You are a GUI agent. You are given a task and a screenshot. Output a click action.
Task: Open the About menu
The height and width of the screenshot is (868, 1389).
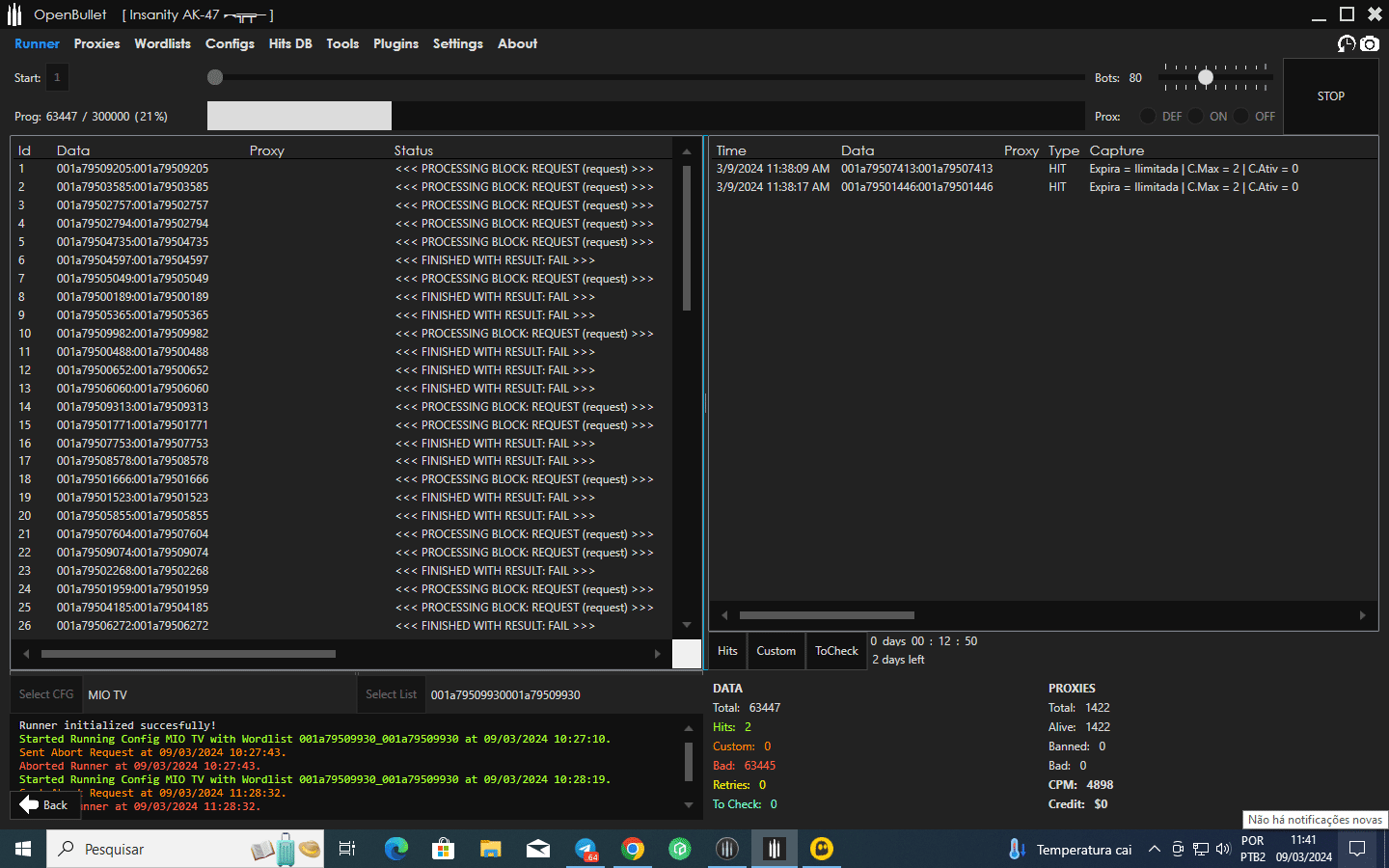pos(517,43)
